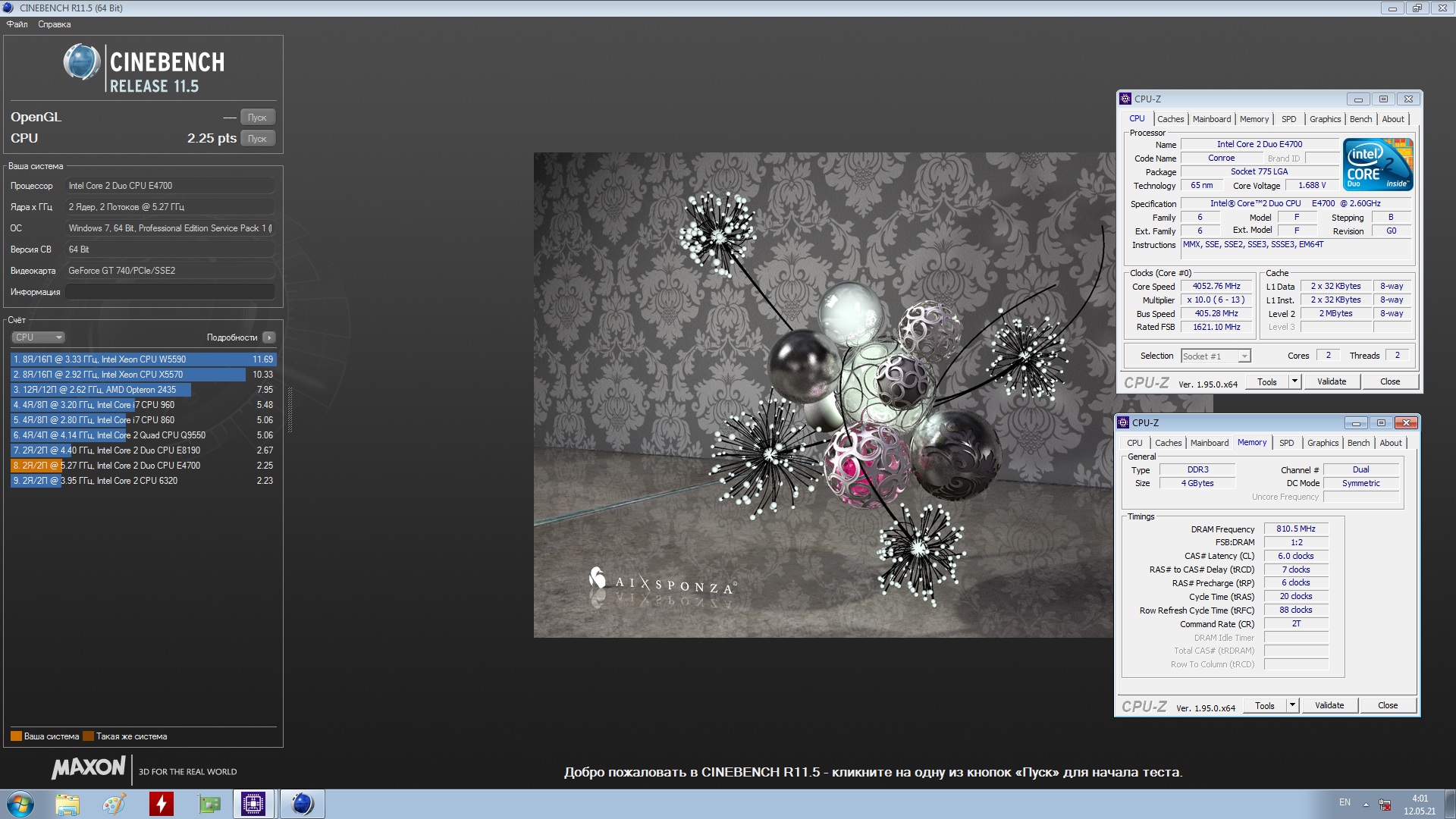The height and width of the screenshot is (819, 1456).
Task: Click the brown Такая же система legend swatch
Action: [x=88, y=736]
